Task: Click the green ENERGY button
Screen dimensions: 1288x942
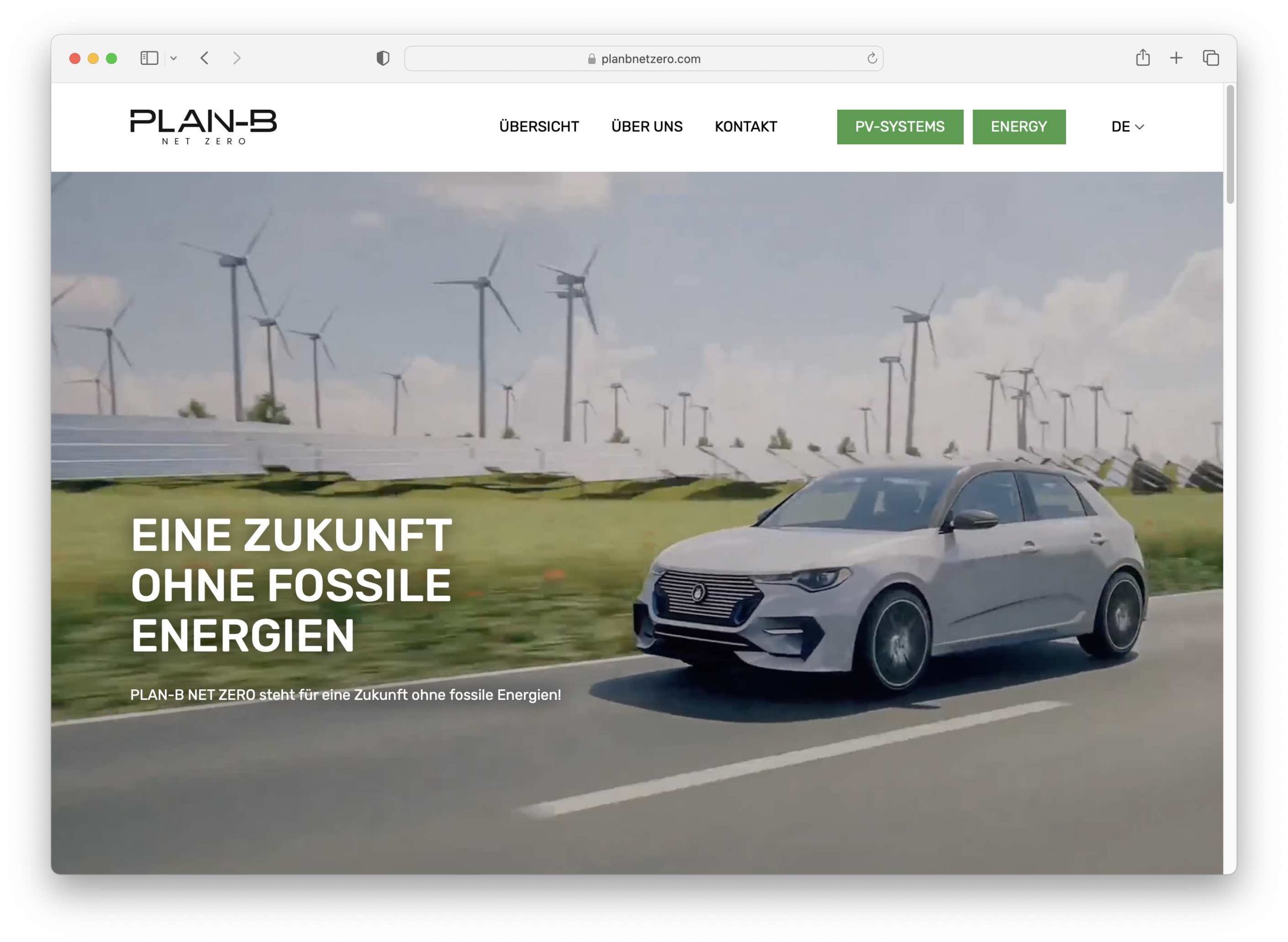Action: [1018, 127]
